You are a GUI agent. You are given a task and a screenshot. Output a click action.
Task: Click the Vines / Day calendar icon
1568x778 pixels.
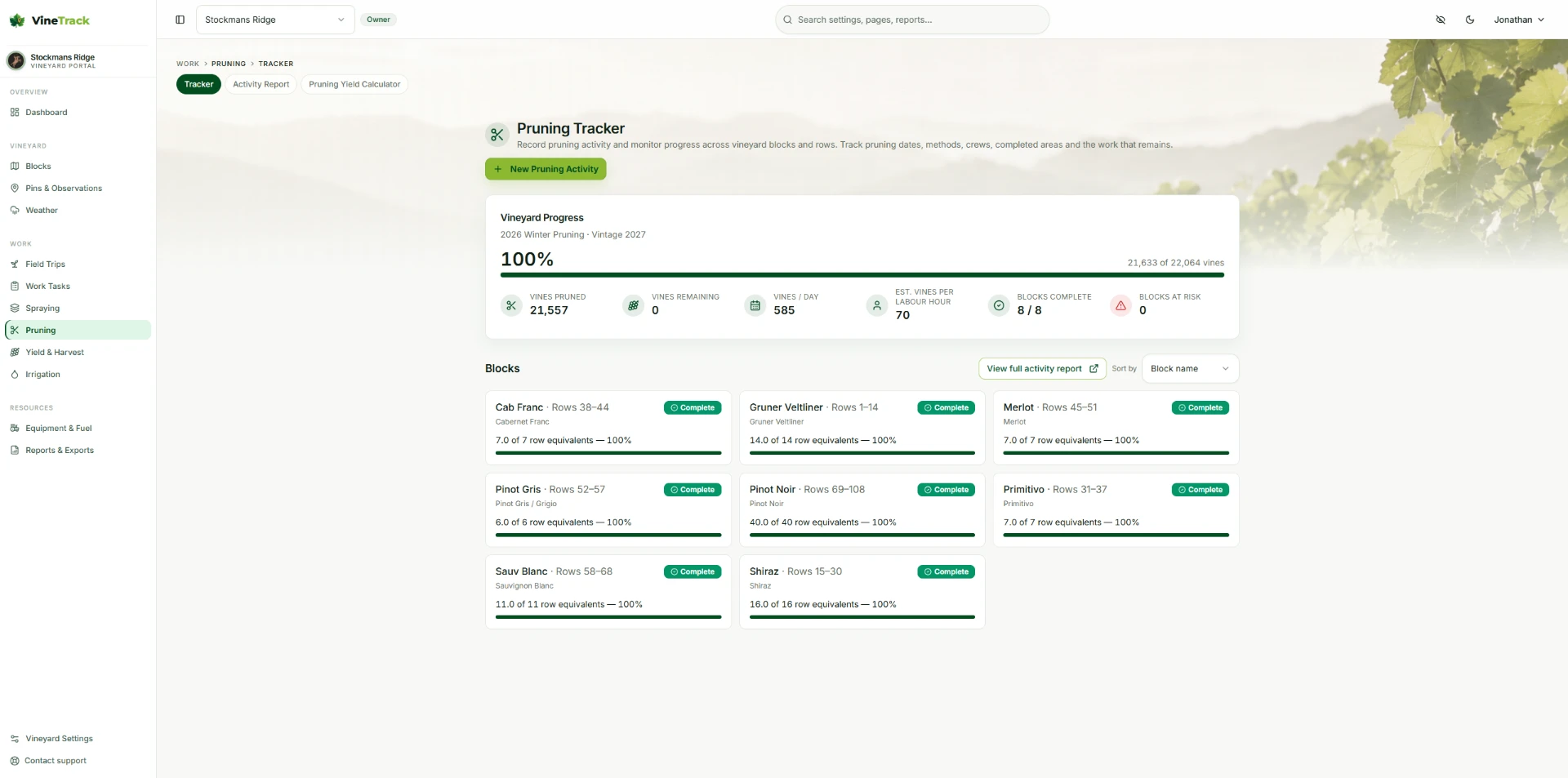point(755,305)
